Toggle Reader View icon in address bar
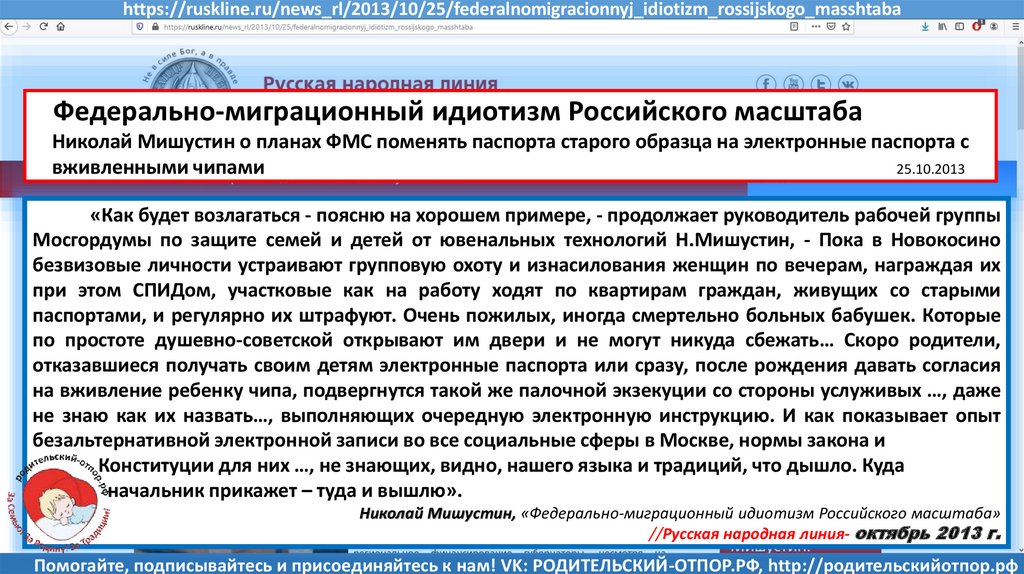Screen dimensions: 1024x574 [x=794, y=27]
